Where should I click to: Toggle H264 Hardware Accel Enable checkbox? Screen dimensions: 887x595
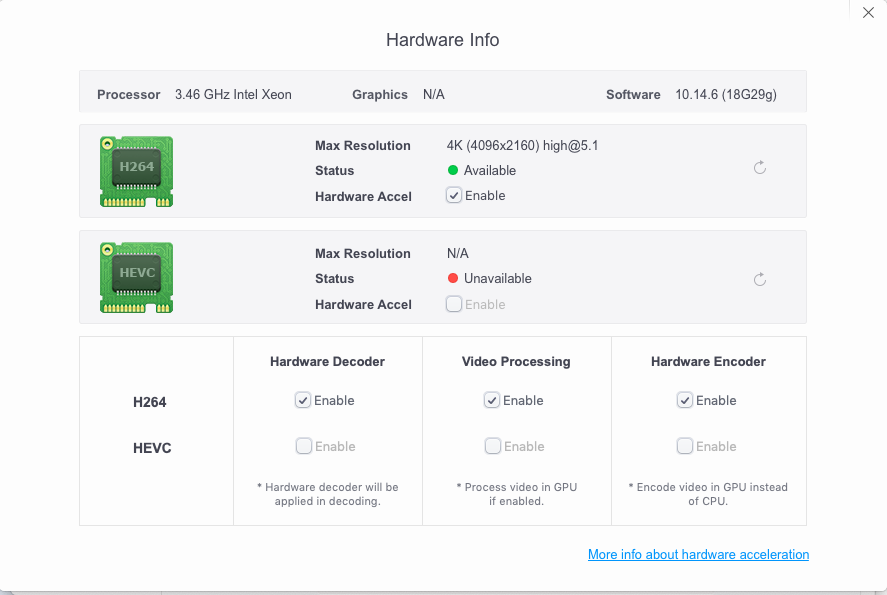pos(454,195)
